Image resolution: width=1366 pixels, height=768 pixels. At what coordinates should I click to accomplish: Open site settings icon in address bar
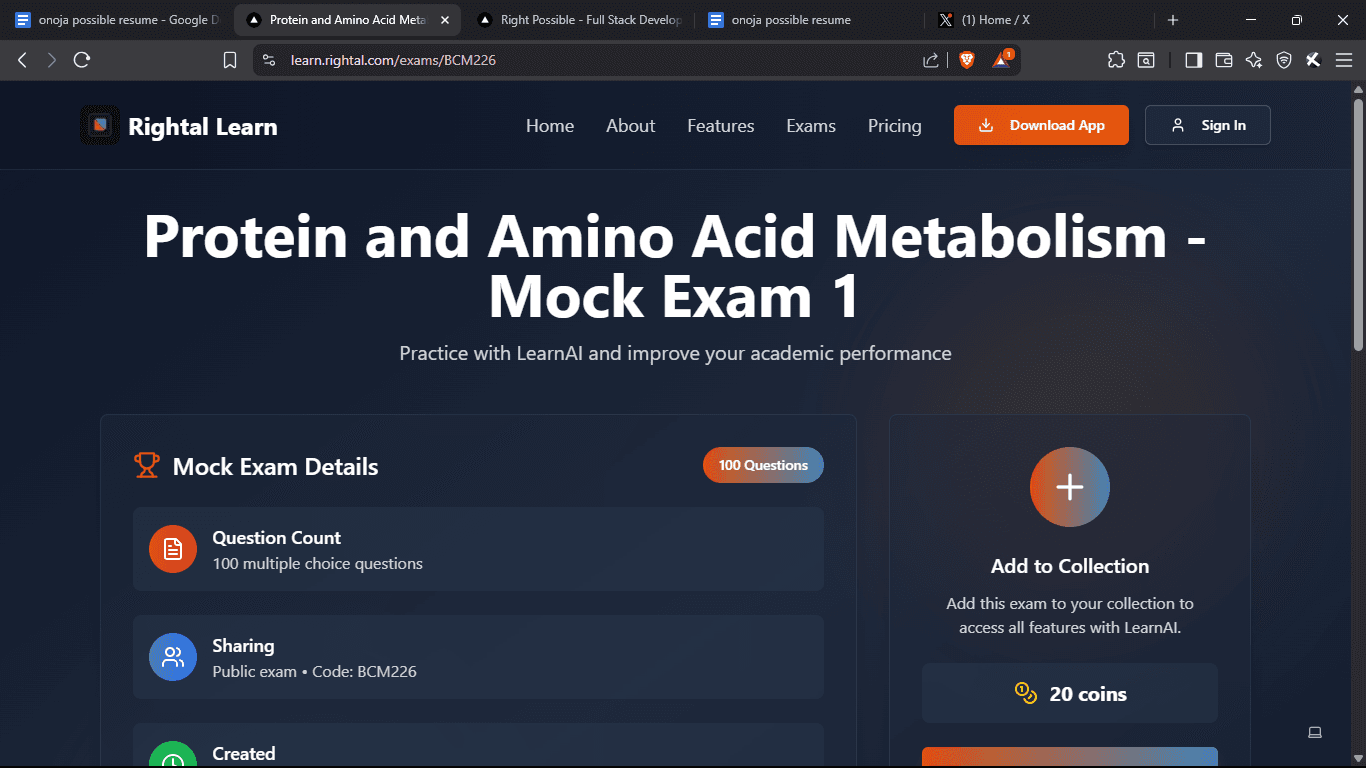pyautogui.click(x=268, y=60)
